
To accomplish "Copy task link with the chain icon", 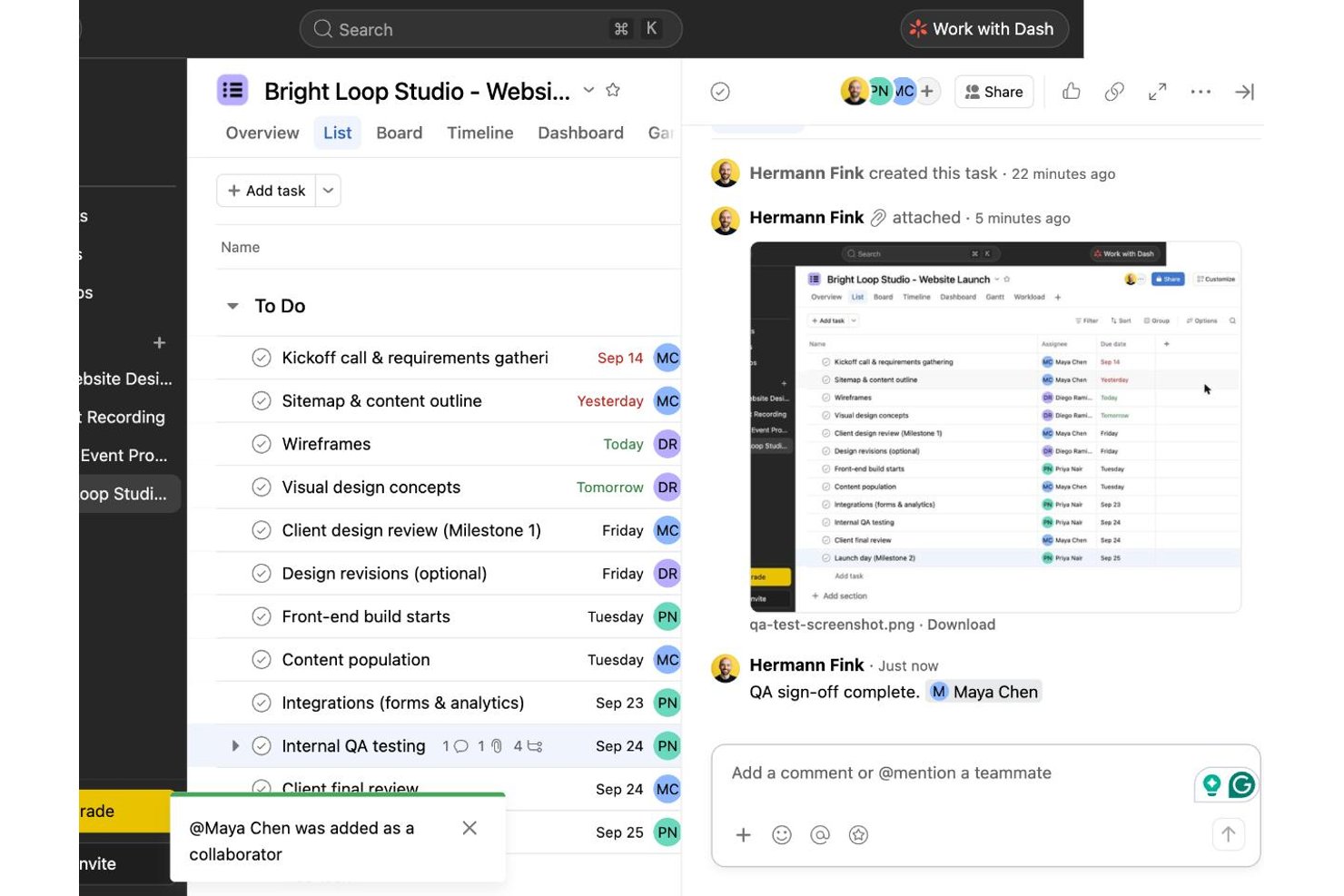I will pos(1114,92).
